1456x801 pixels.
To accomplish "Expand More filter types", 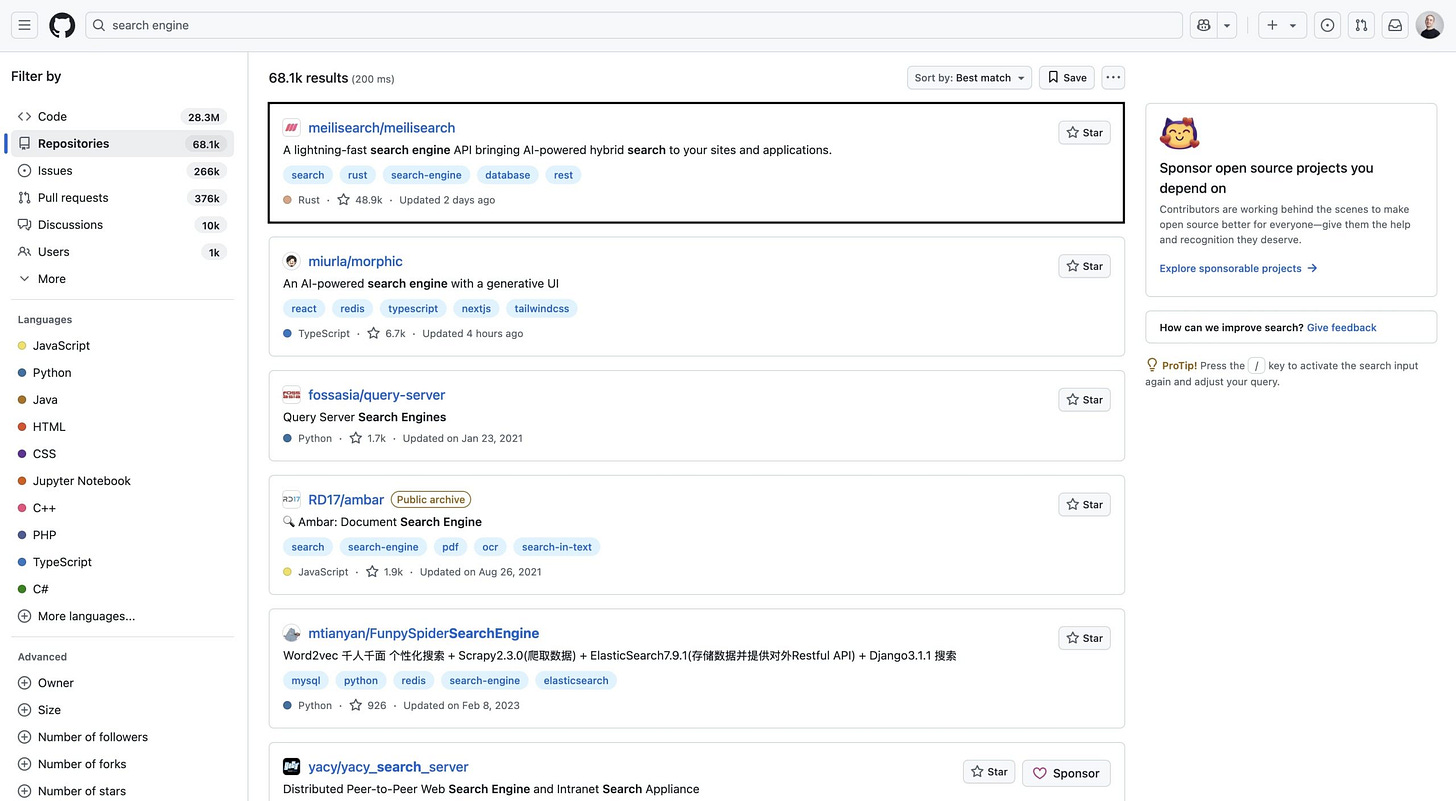I will [121, 279].
